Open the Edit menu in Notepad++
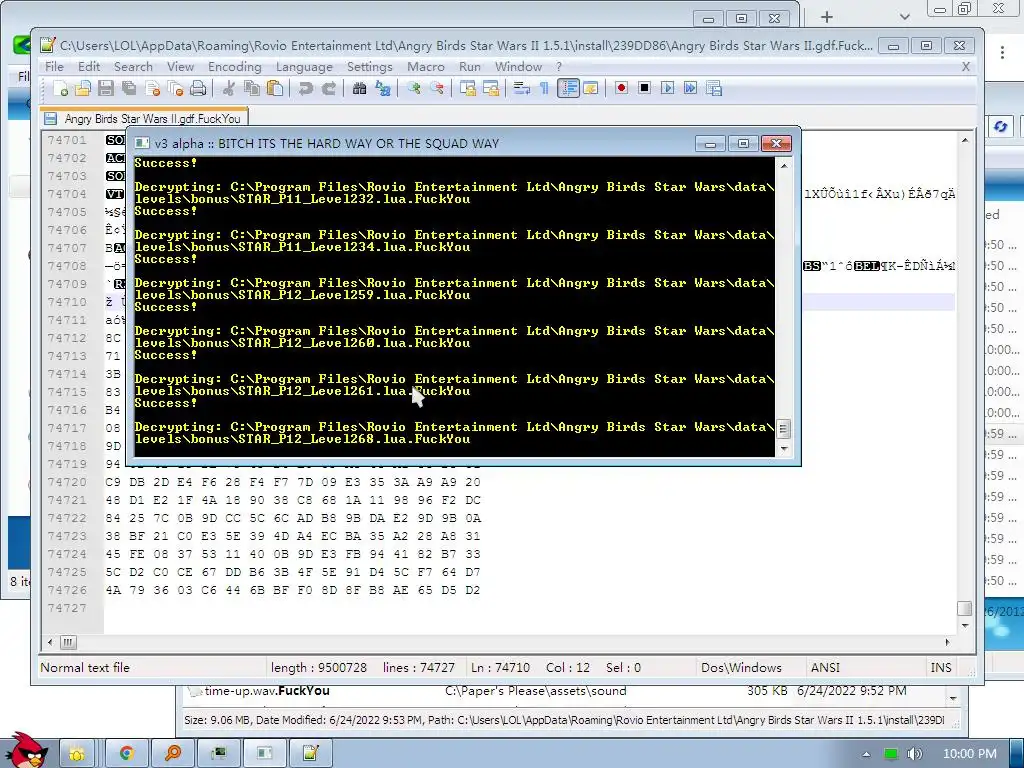This screenshot has width=1024, height=768. coord(89,67)
